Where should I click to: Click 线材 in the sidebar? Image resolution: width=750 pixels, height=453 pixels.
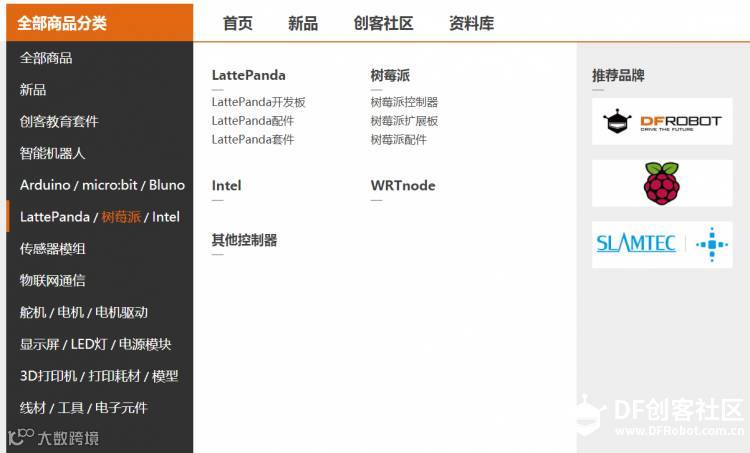[x=33, y=408]
